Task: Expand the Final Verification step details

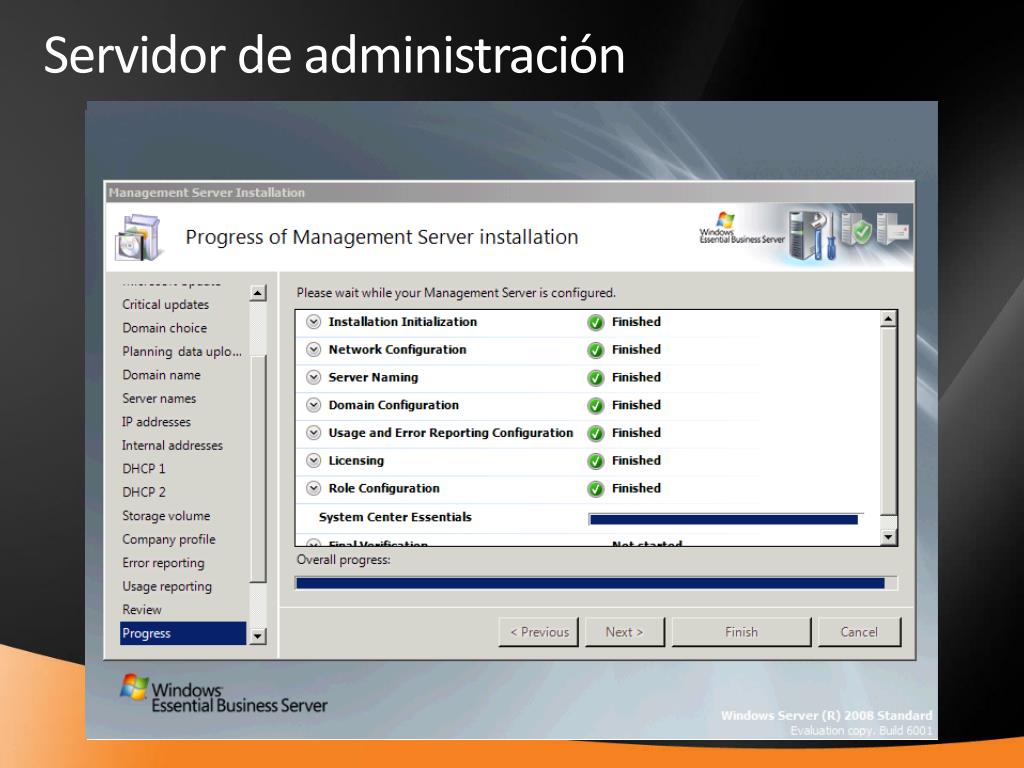Action: (x=314, y=543)
